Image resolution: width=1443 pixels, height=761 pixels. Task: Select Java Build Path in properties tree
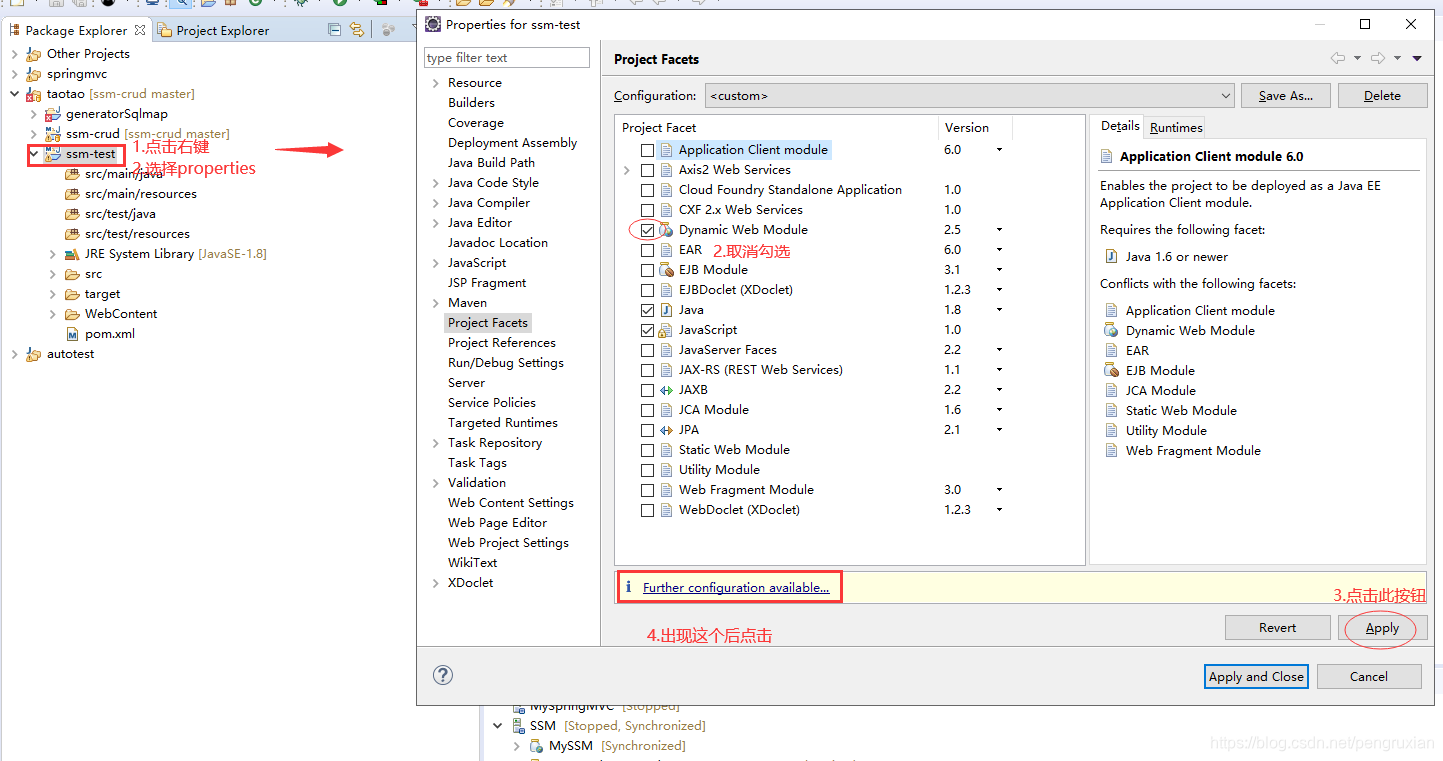click(491, 163)
